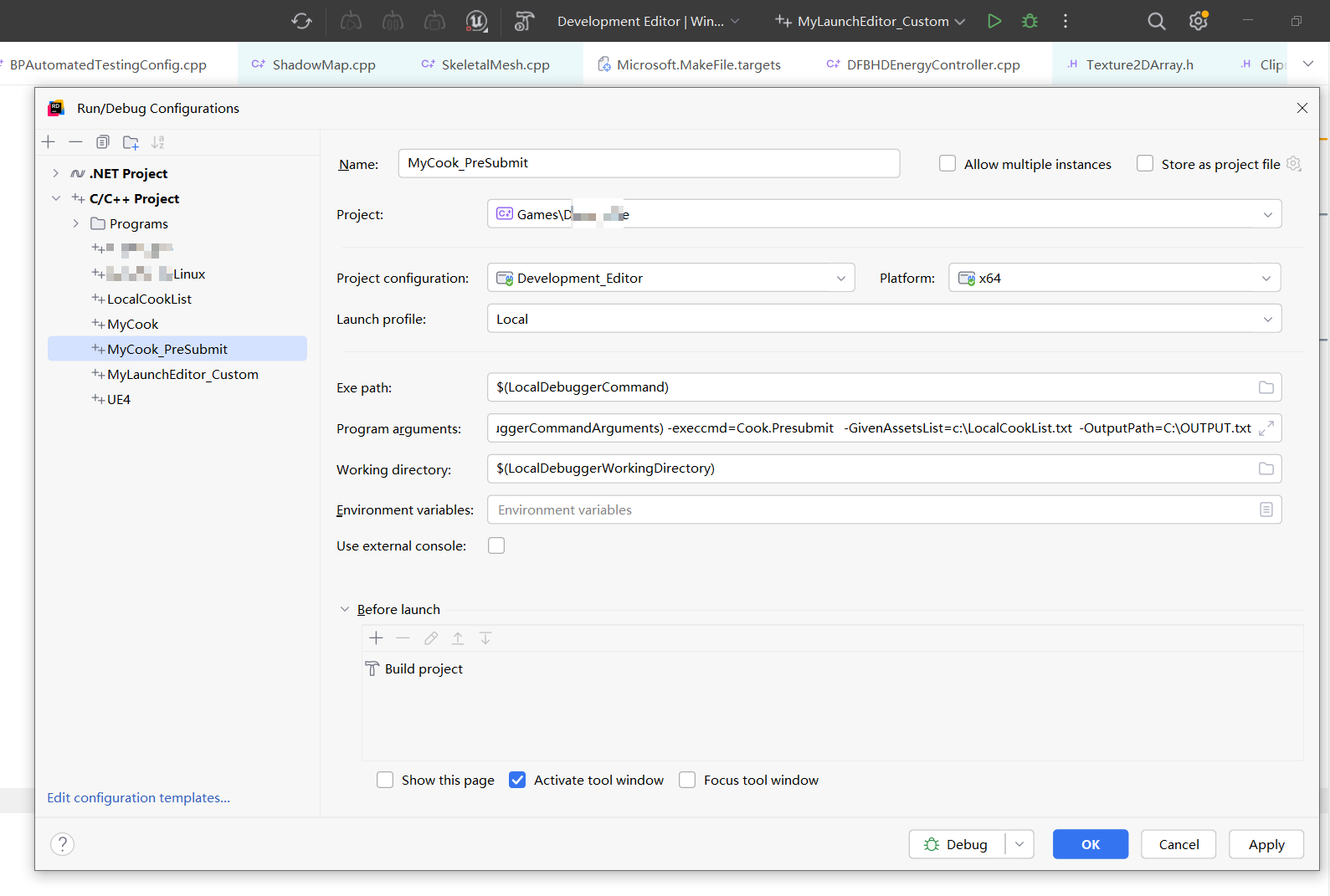Click gear next to Store as project file

(x=1293, y=164)
